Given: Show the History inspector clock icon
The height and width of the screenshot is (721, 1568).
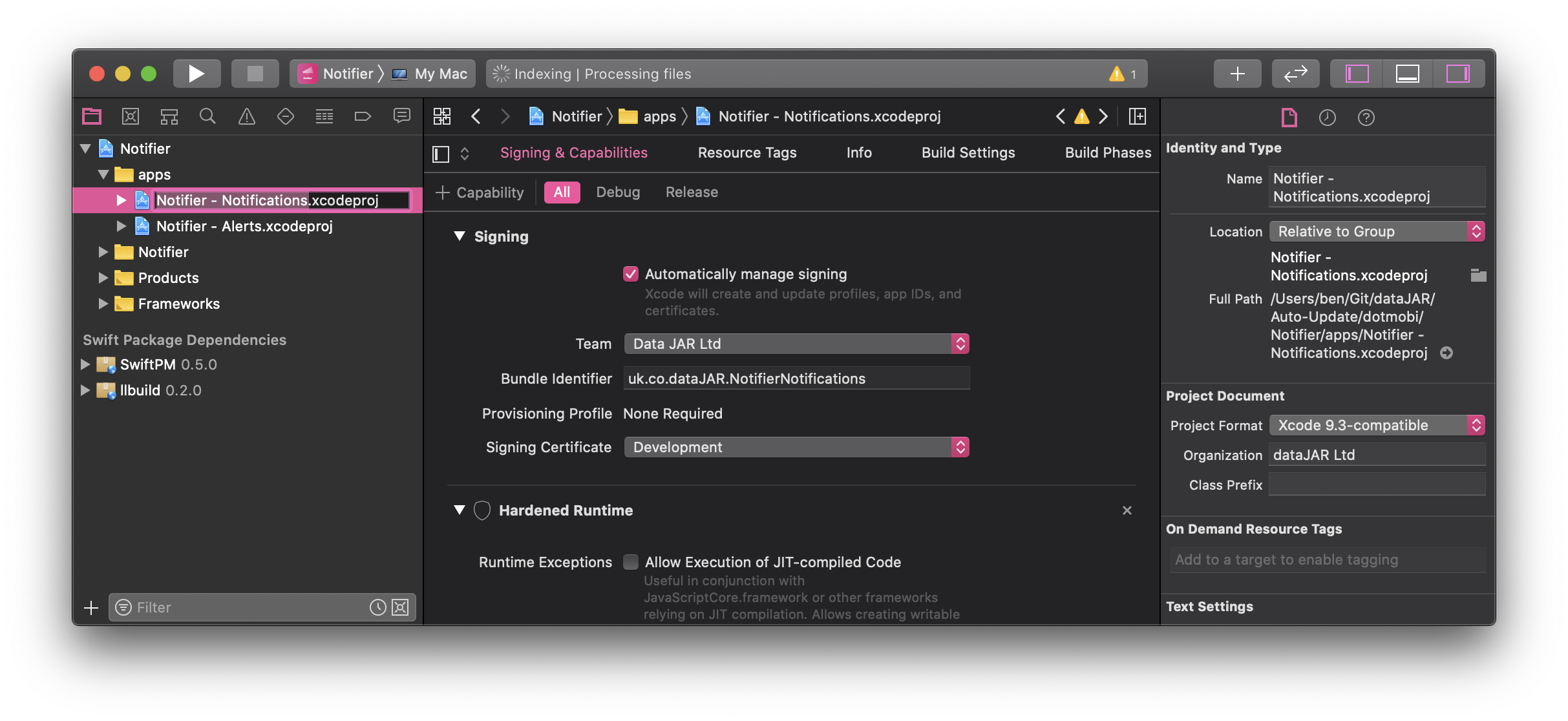Looking at the screenshot, I should tap(1327, 118).
